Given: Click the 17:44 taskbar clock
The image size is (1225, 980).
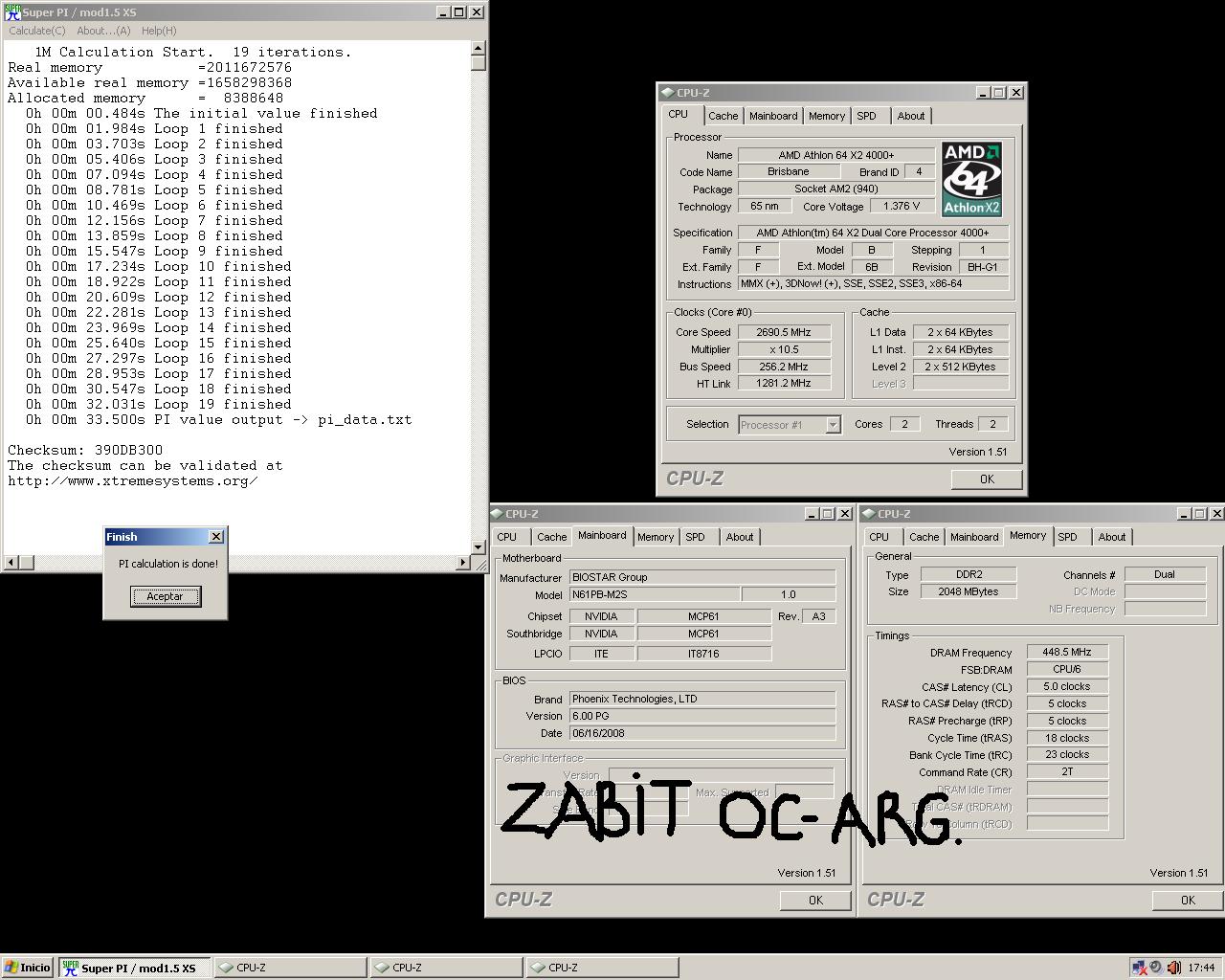Looking at the screenshot, I should (1201, 968).
